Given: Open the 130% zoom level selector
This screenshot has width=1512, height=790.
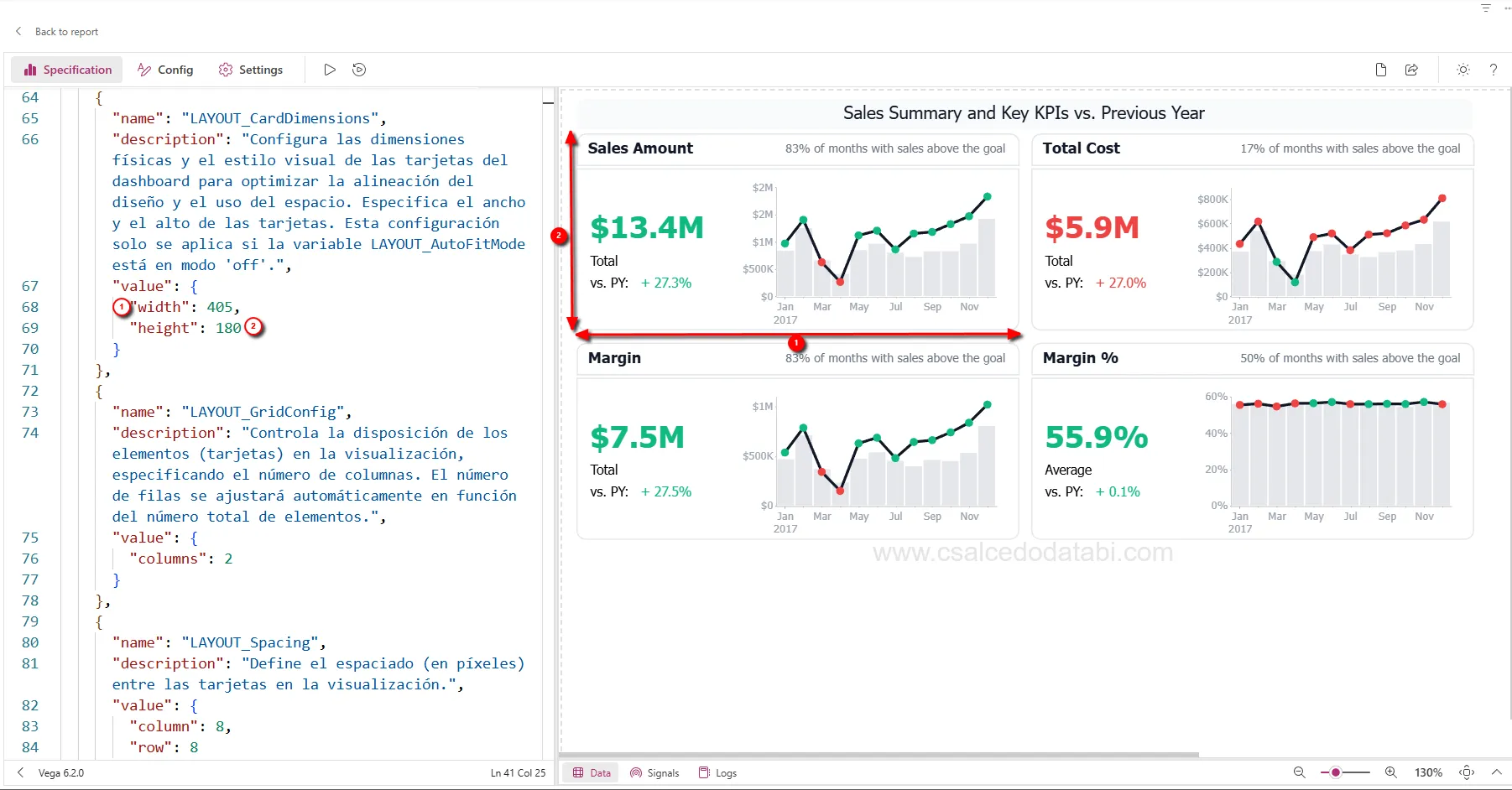Looking at the screenshot, I should [1428, 772].
